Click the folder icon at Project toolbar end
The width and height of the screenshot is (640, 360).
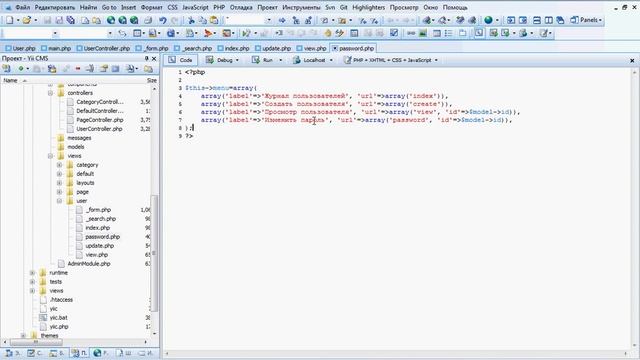point(149,69)
